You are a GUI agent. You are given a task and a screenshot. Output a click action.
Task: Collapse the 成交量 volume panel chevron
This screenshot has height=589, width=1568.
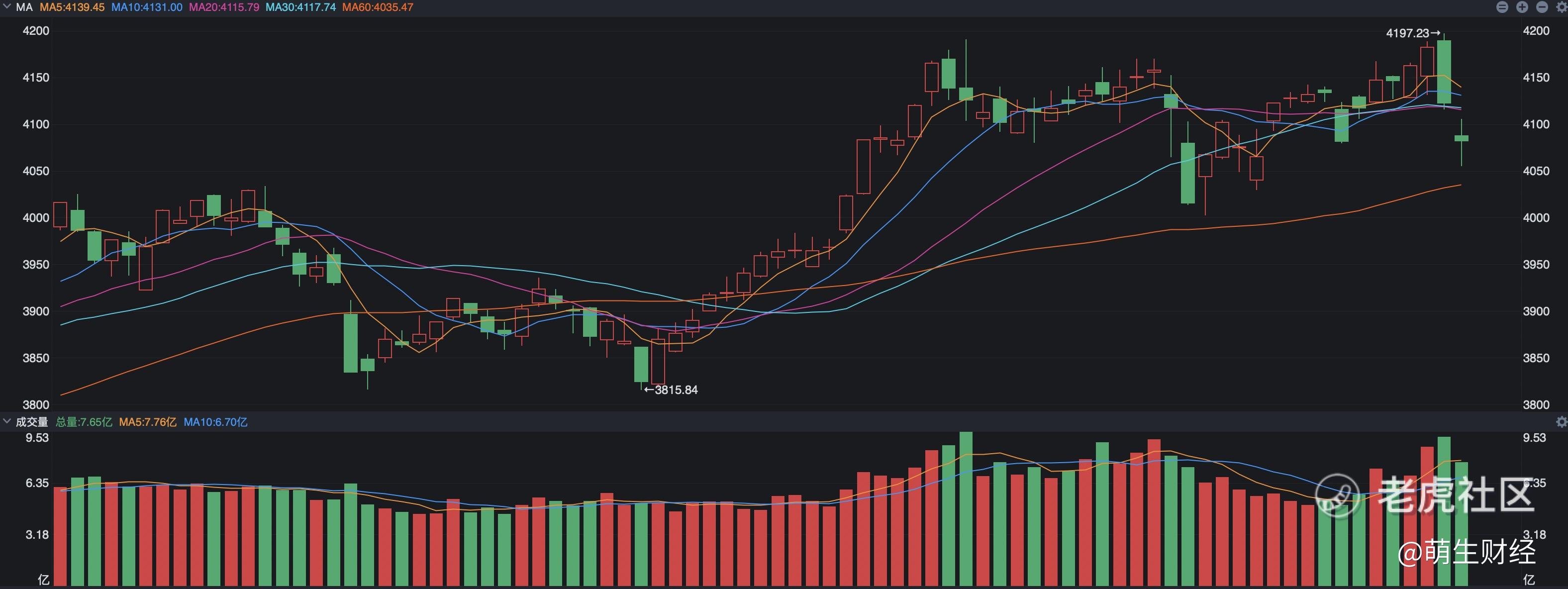7,421
